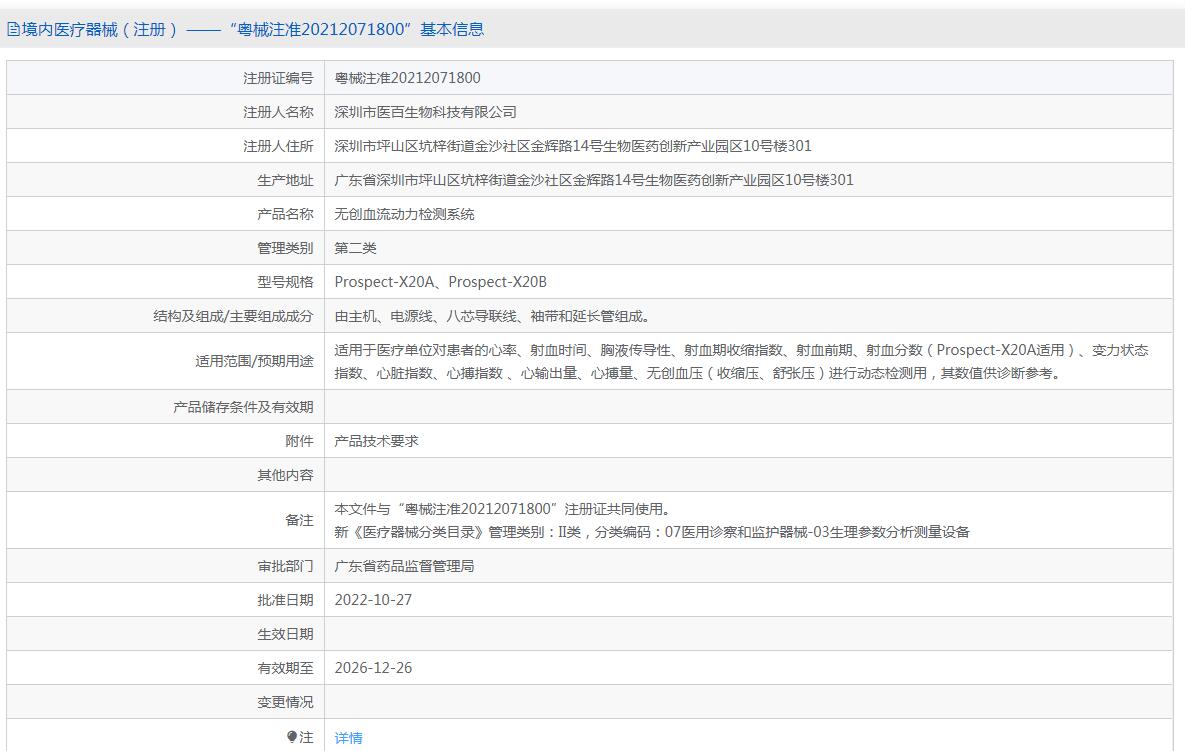1185x751 pixels.
Task: Click the registrant address value in 注册人住所 row
Action: coord(572,146)
